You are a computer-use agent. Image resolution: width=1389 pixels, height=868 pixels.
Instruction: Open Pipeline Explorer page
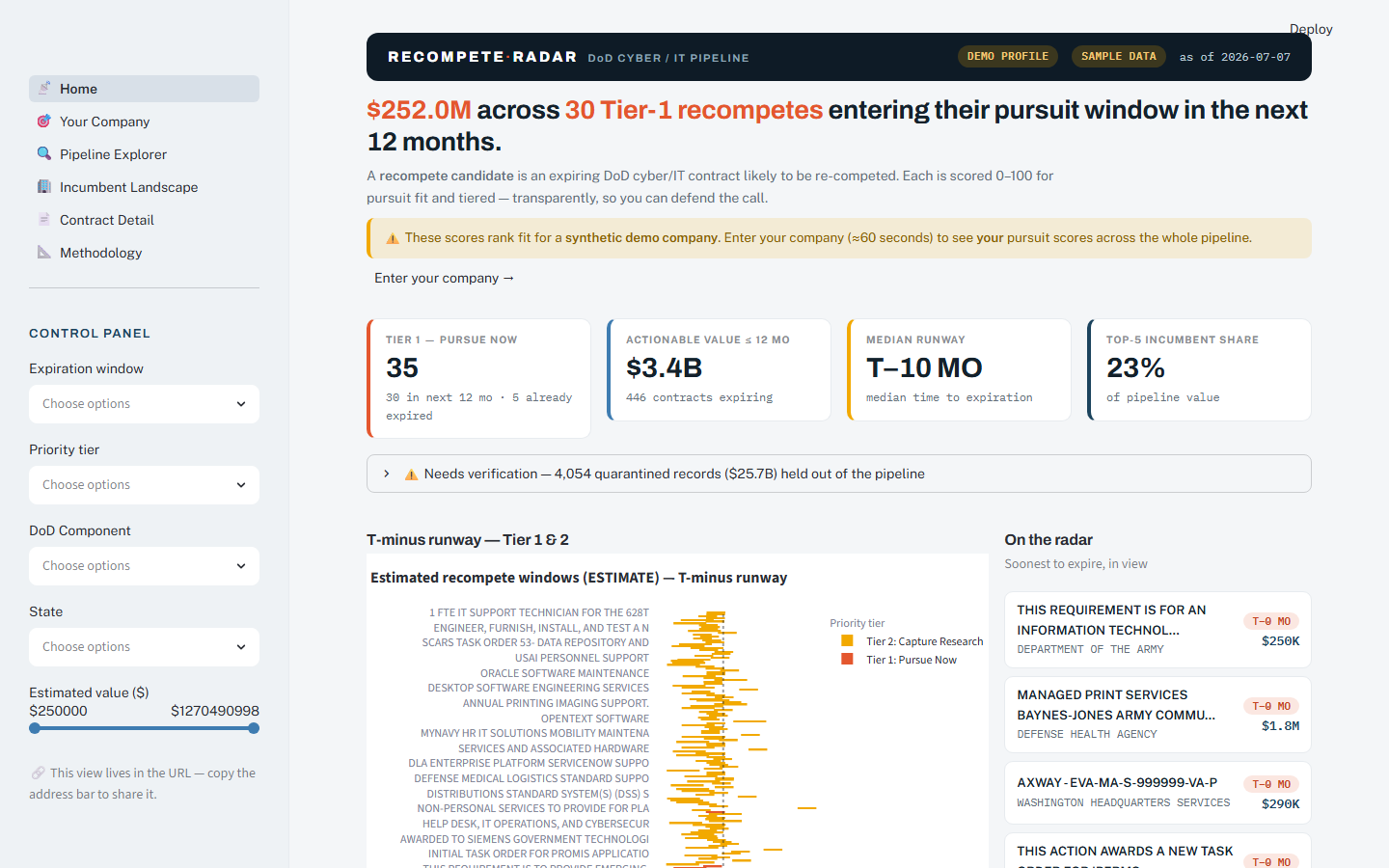click(144, 154)
